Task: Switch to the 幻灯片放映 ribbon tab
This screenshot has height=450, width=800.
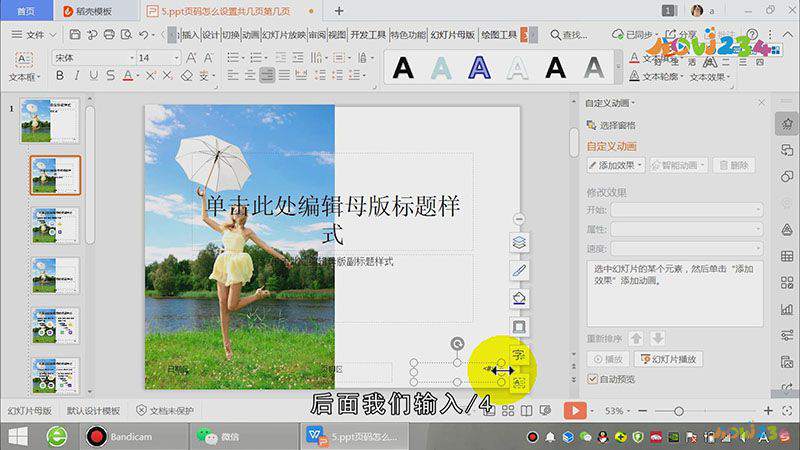Action: click(284, 35)
